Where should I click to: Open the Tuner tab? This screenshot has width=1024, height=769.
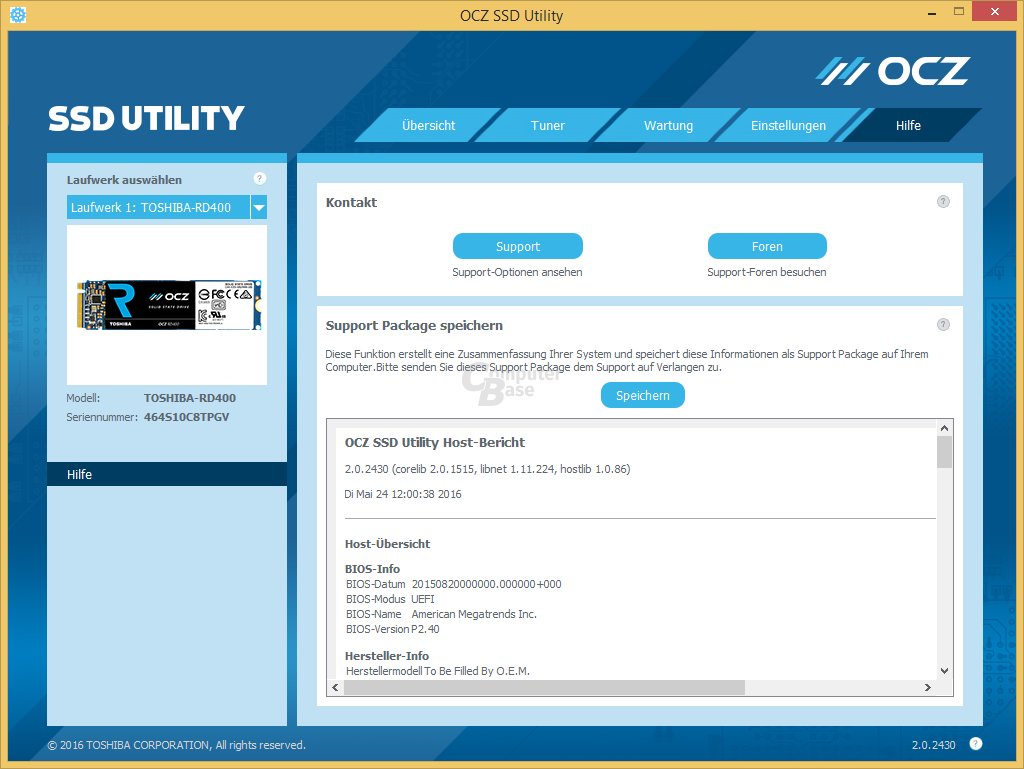pos(547,125)
